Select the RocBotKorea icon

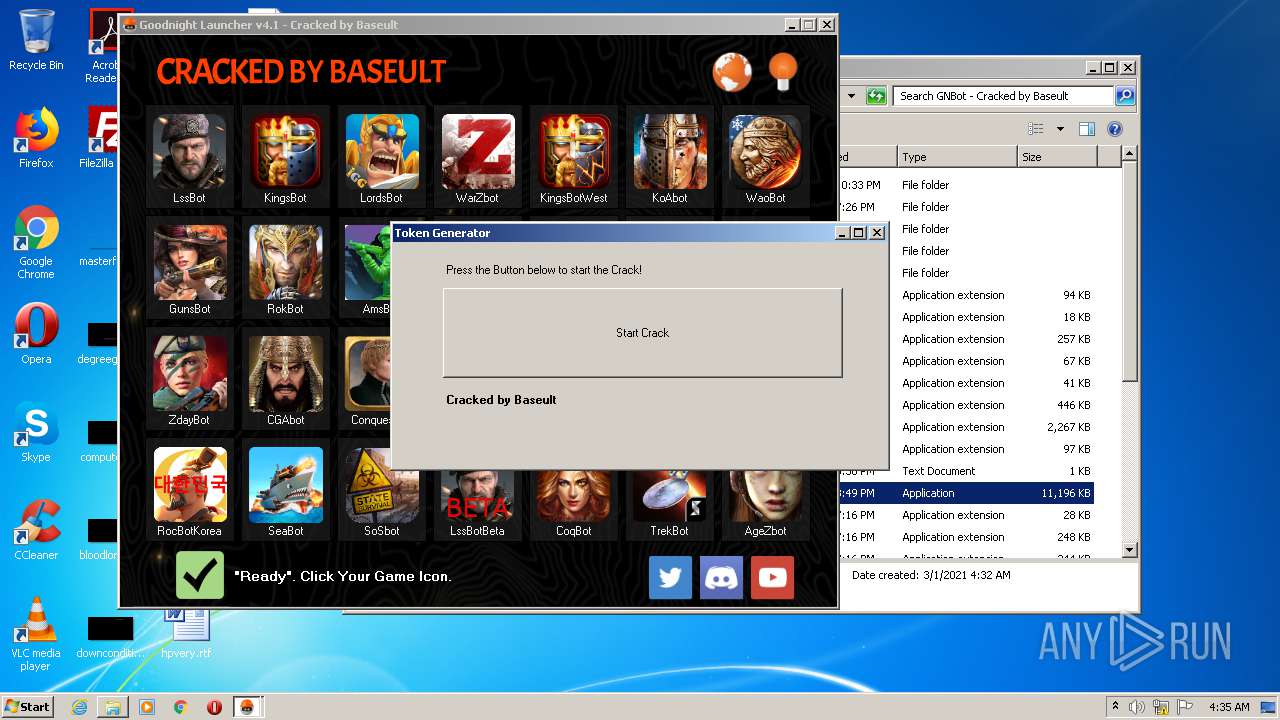(189, 485)
